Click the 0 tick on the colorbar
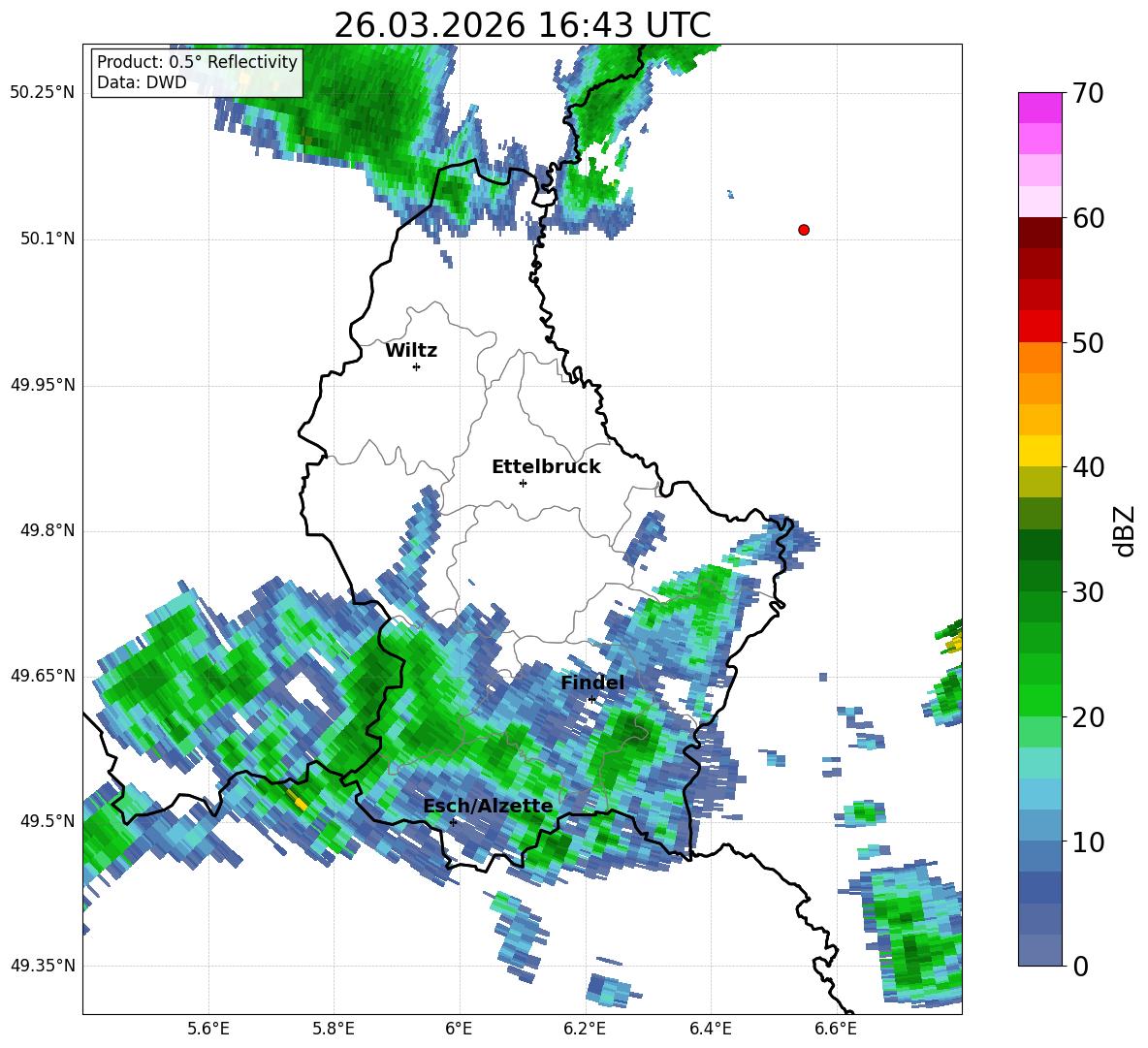Screen dimensions: 1148x1048 [1080, 966]
